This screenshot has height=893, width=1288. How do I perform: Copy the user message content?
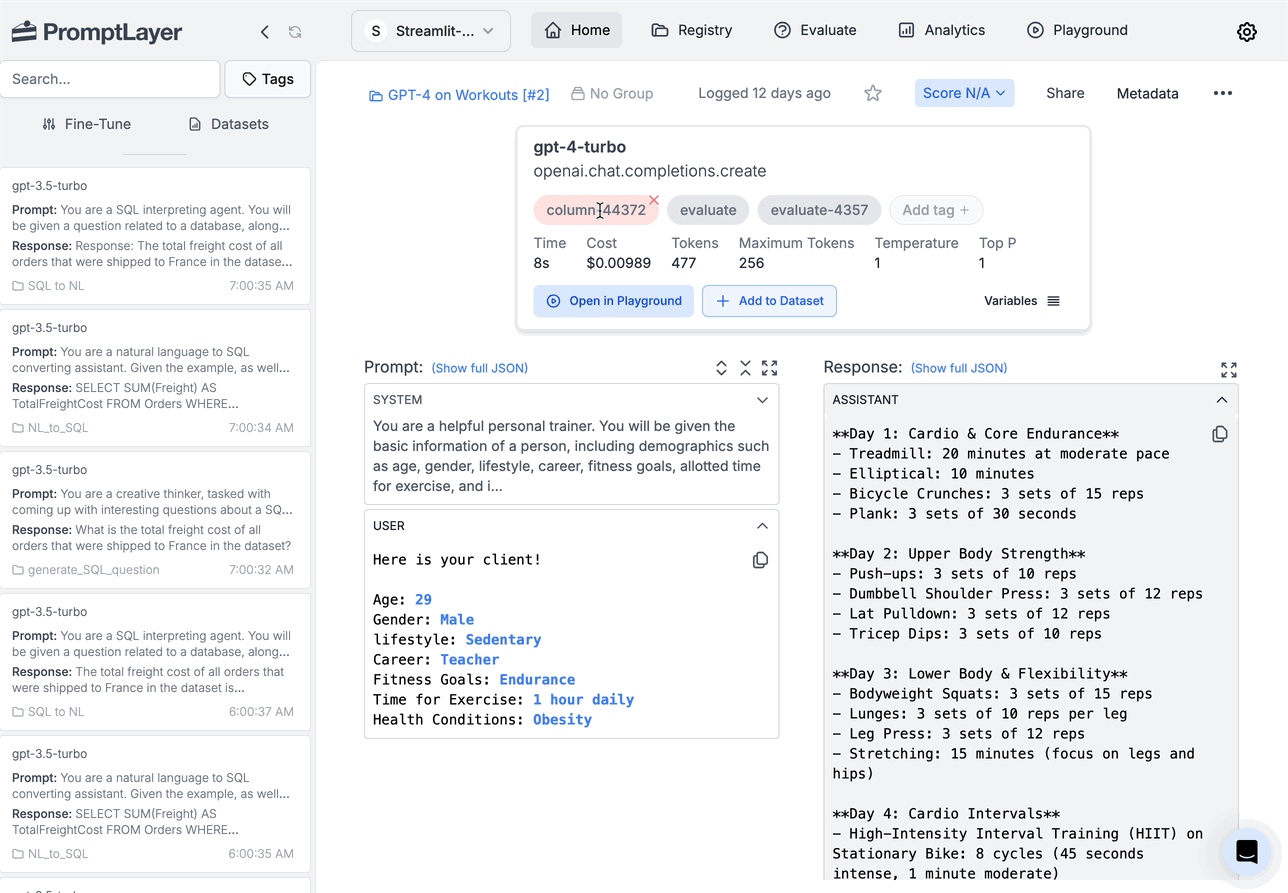[760, 560]
